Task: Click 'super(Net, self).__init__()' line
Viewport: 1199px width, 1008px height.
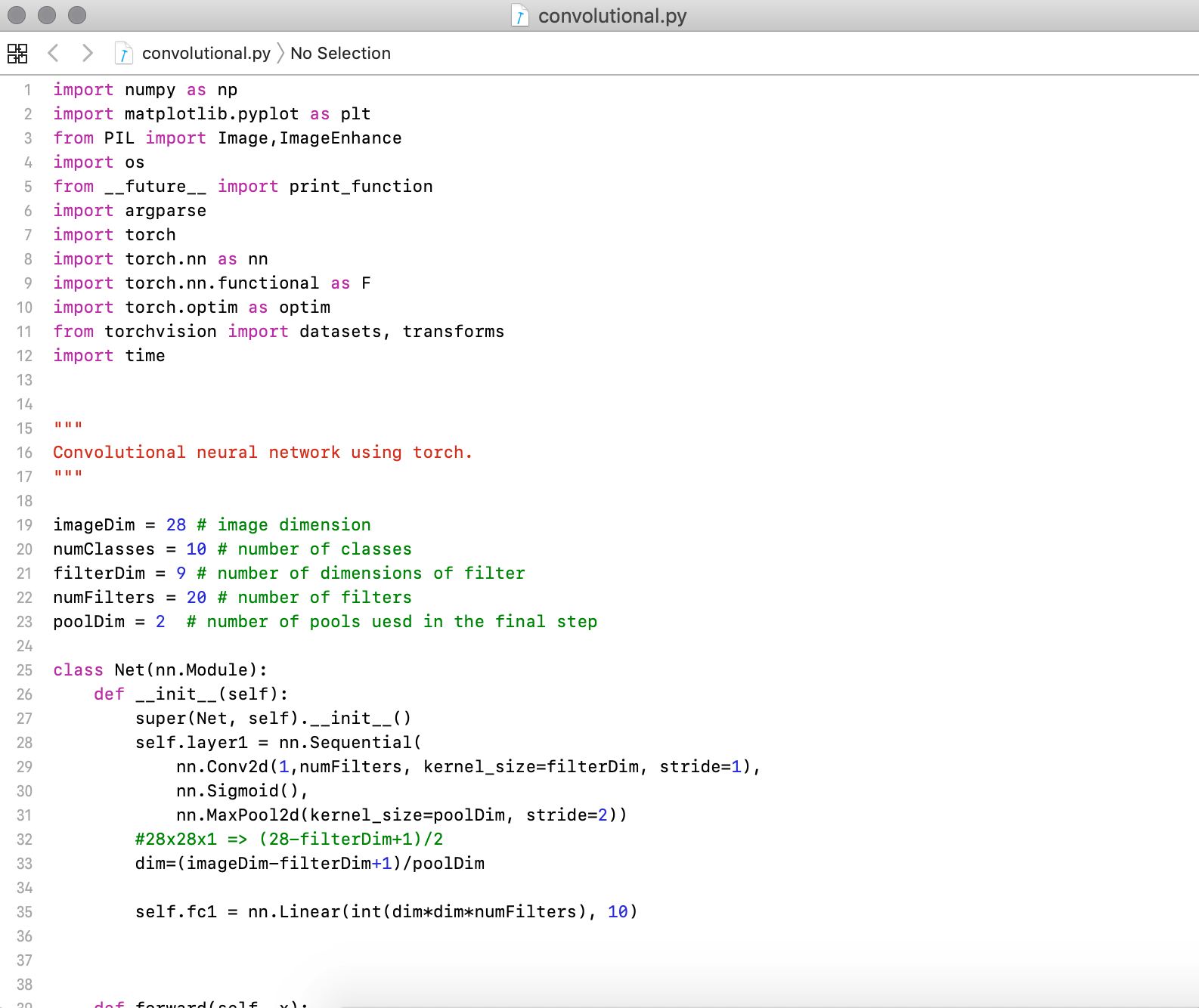Action: click(x=274, y=719)
